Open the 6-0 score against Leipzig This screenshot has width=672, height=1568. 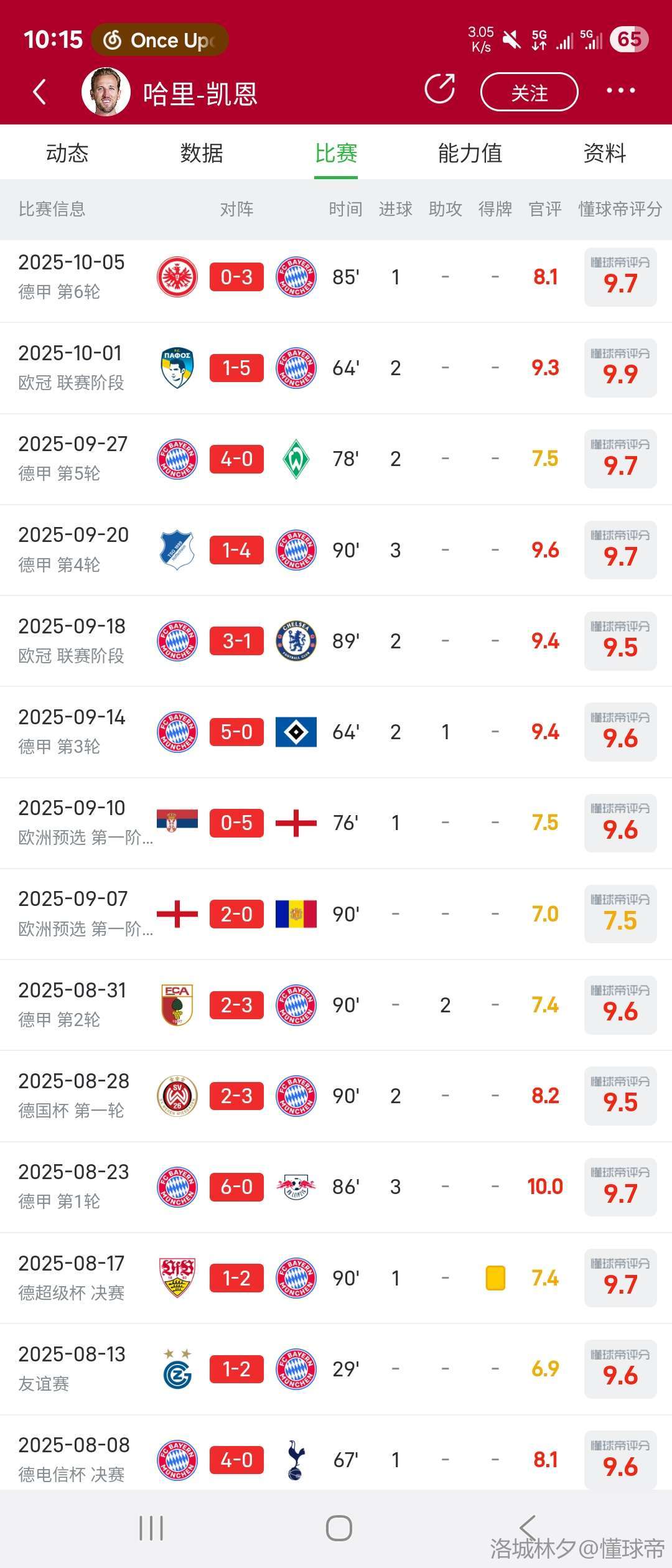pos(236,1187)
